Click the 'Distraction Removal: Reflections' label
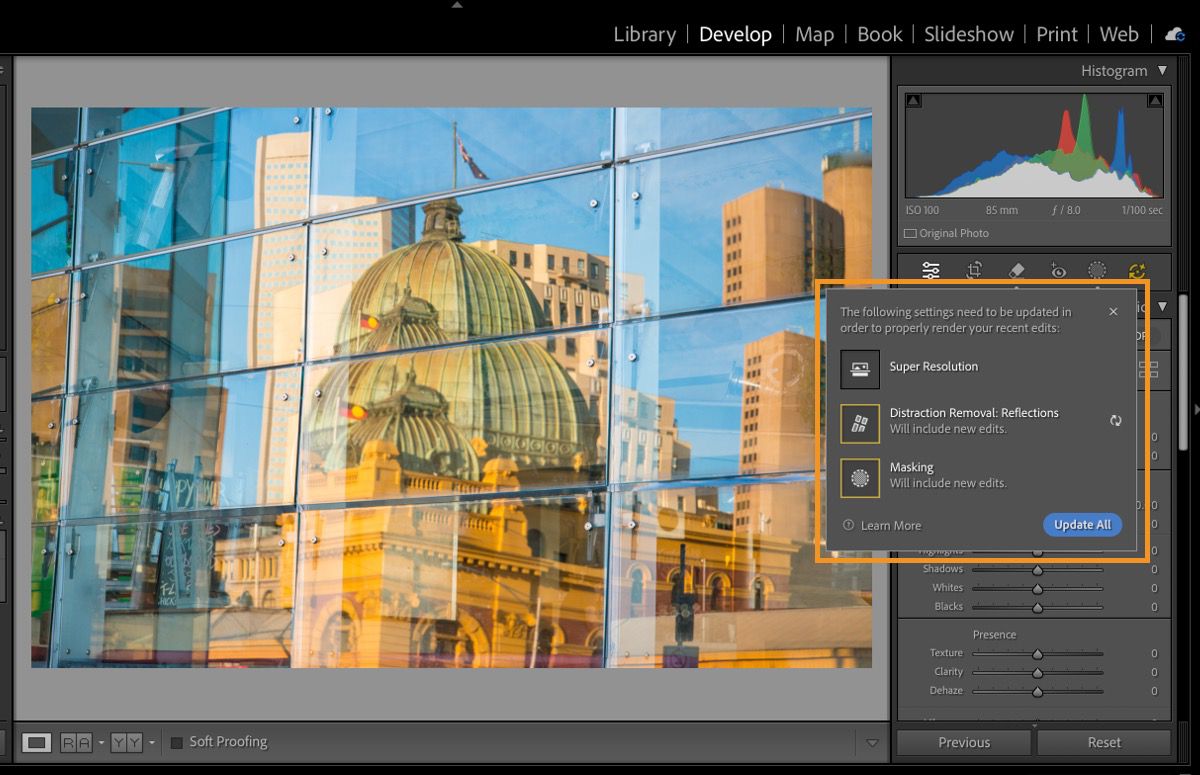This screenshot has width=1200, height=775. [974, 412]
